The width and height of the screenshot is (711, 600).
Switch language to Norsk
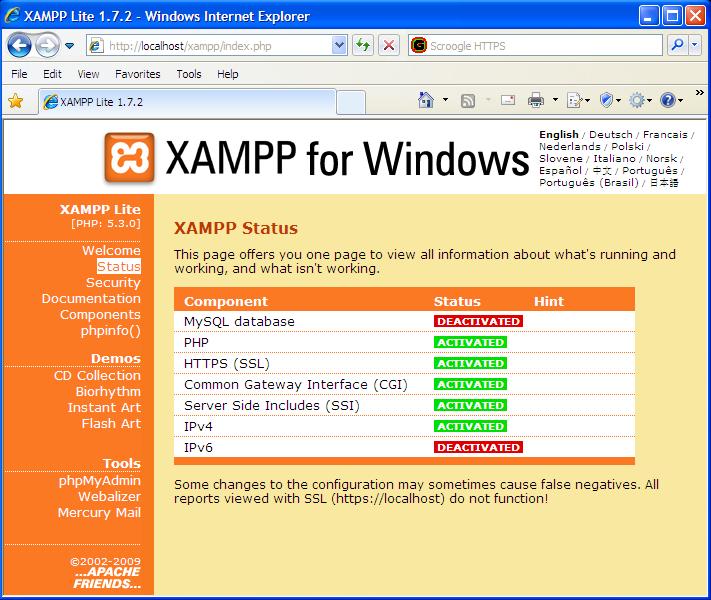(661, 159)
